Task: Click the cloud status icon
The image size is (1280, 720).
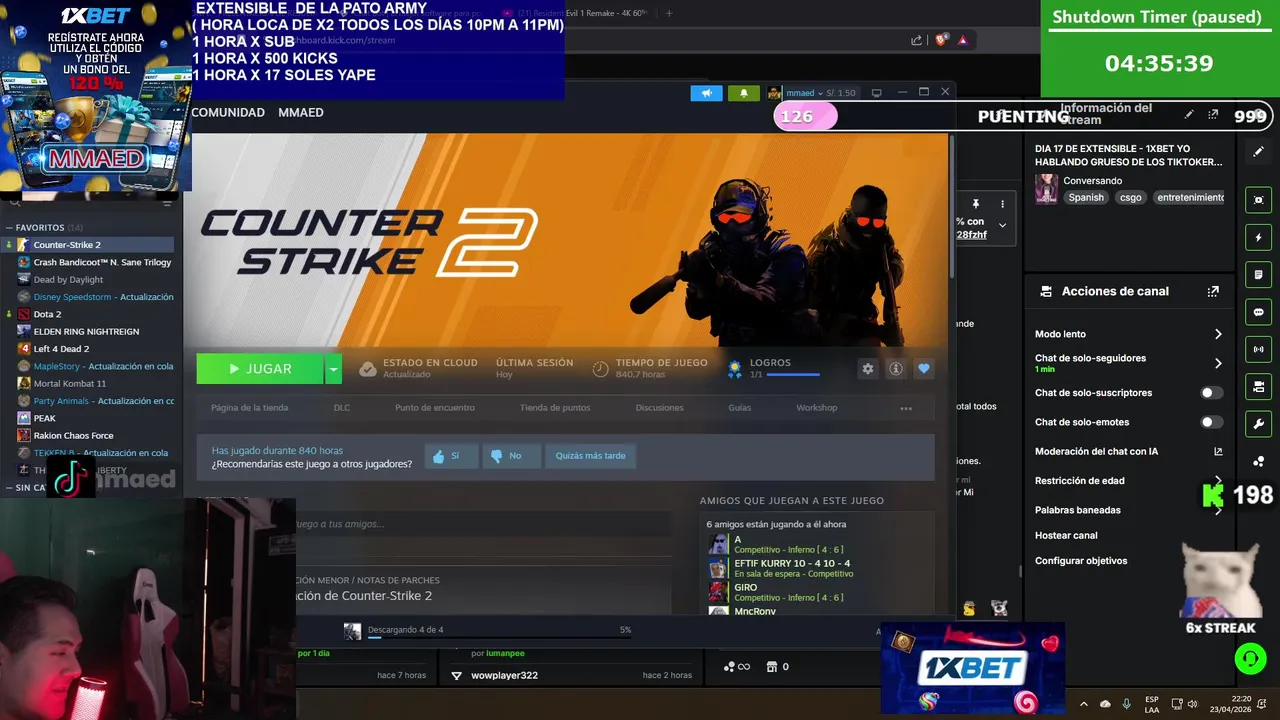Action: click(x=368, y=369)
